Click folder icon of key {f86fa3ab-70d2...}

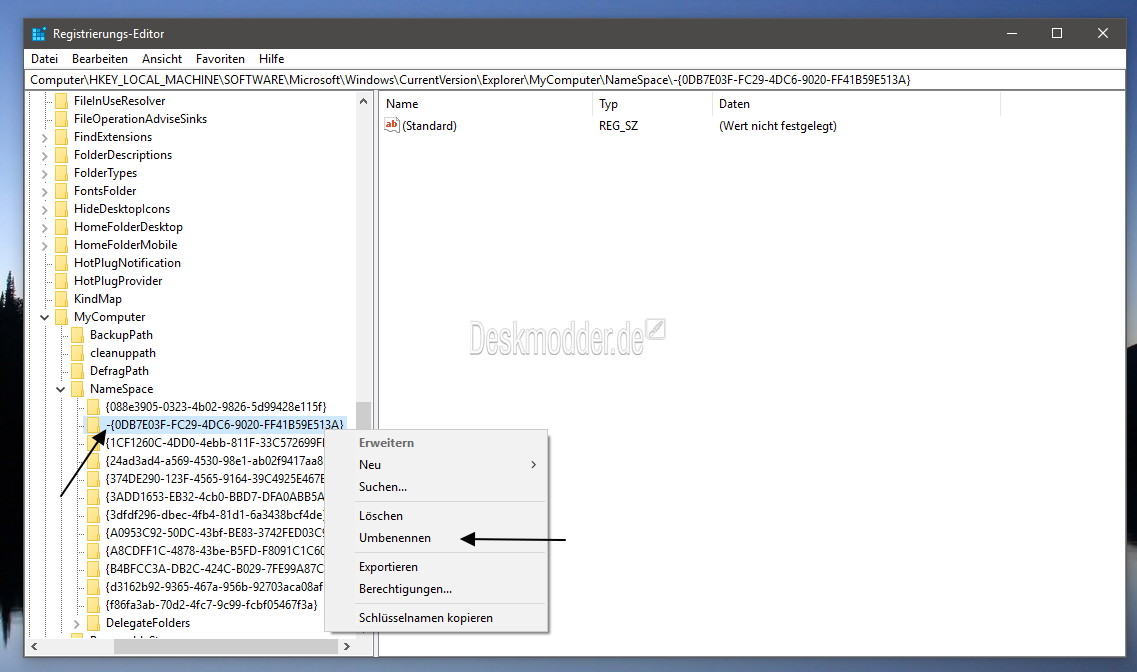click(x=94, y=605)
